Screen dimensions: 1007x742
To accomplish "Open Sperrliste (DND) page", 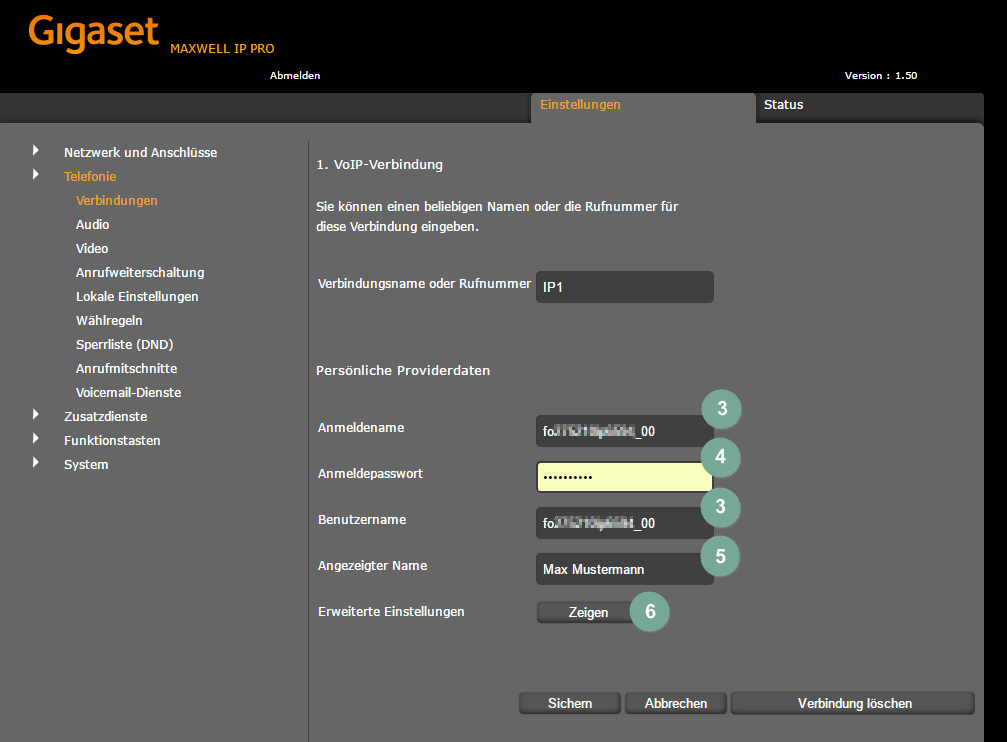I will 124,345.
